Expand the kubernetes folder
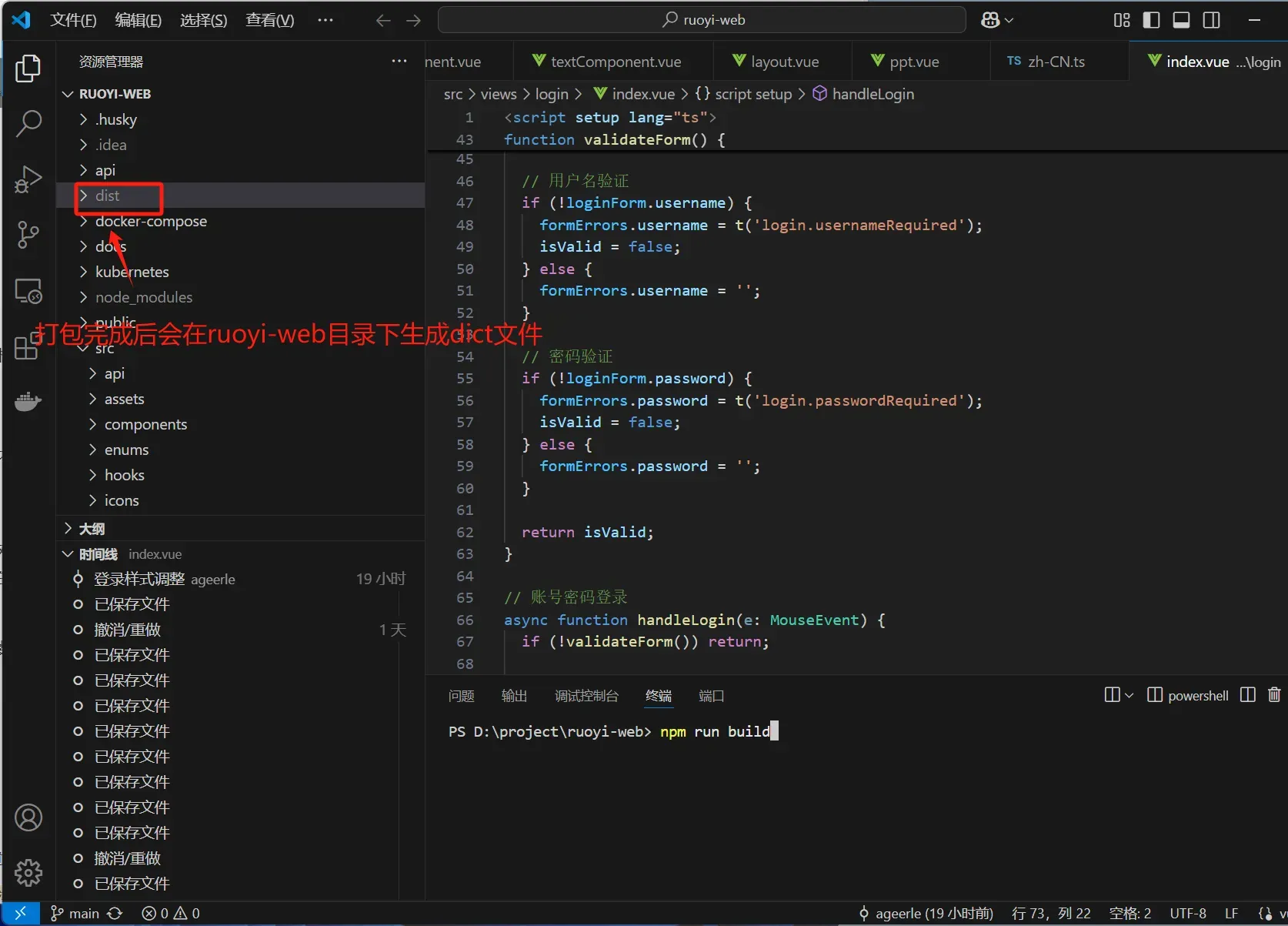The height and width of the screenshot is (926, 1288). pos(132,272)
